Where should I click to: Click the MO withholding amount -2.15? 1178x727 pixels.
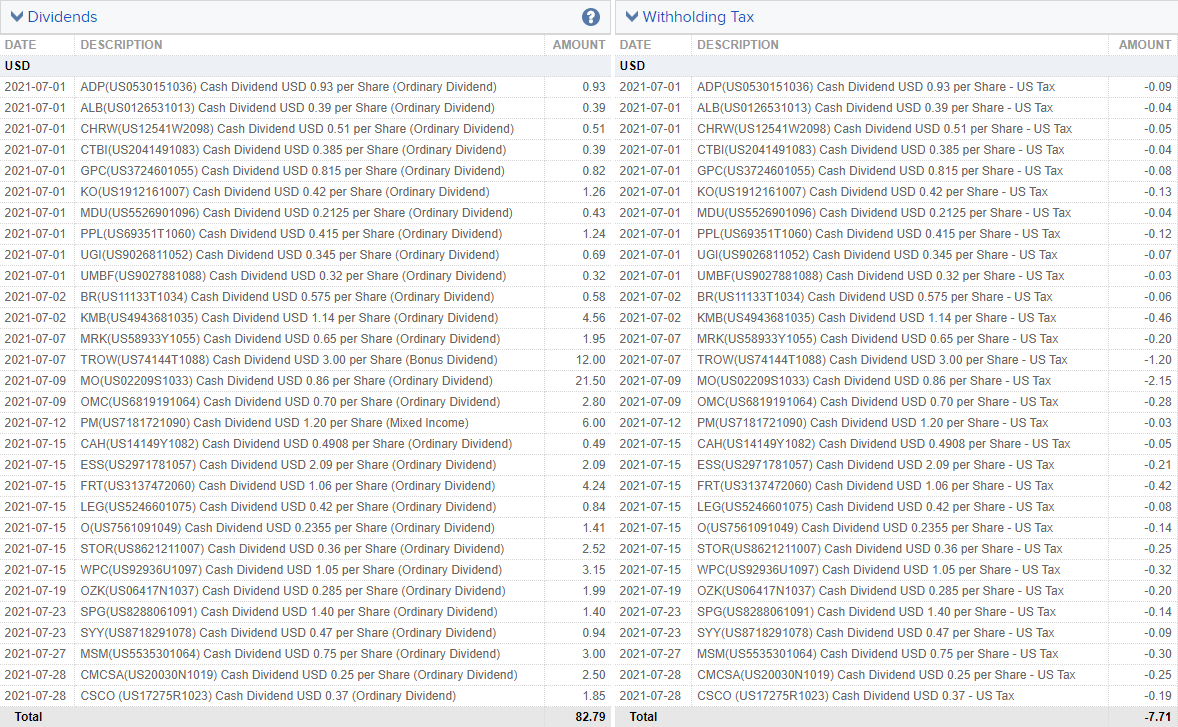pyautogui.click(x=1158, y=382)
